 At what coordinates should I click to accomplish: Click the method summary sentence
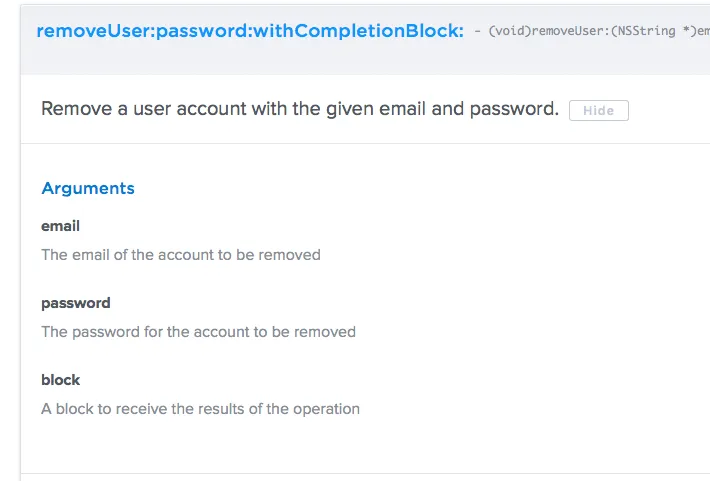click(299, 109)
